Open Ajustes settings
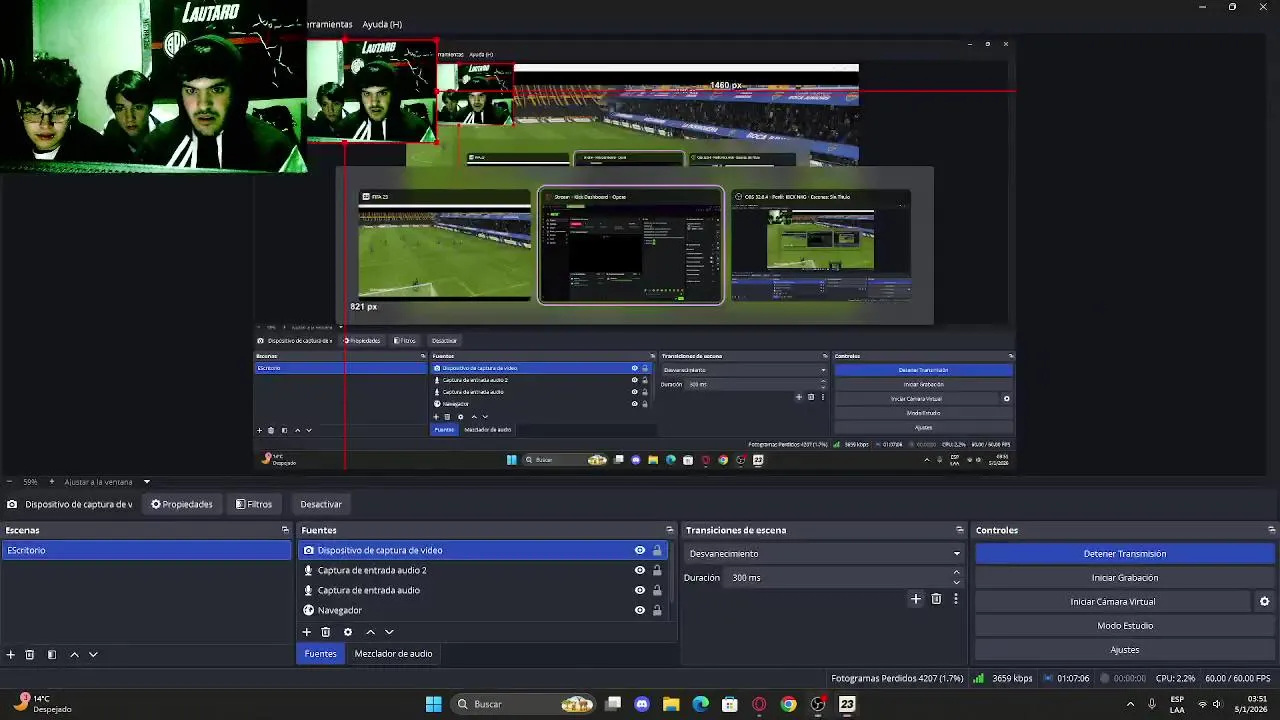 coord(1125,649)
